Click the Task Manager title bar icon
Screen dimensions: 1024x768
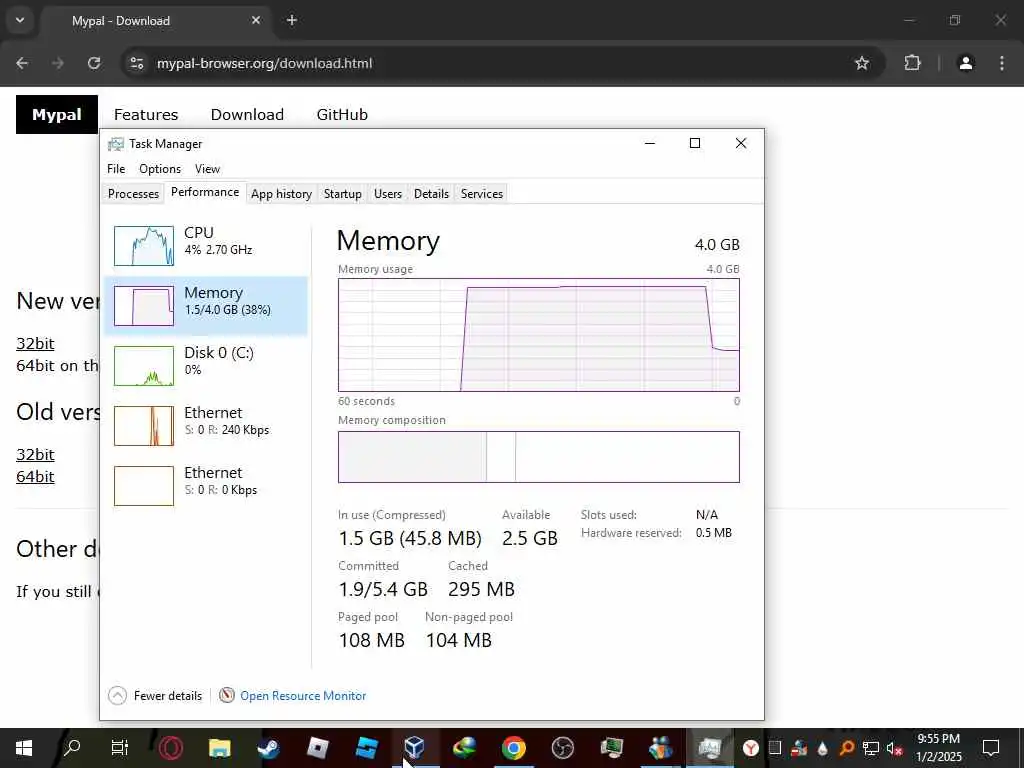click(116, 144)
